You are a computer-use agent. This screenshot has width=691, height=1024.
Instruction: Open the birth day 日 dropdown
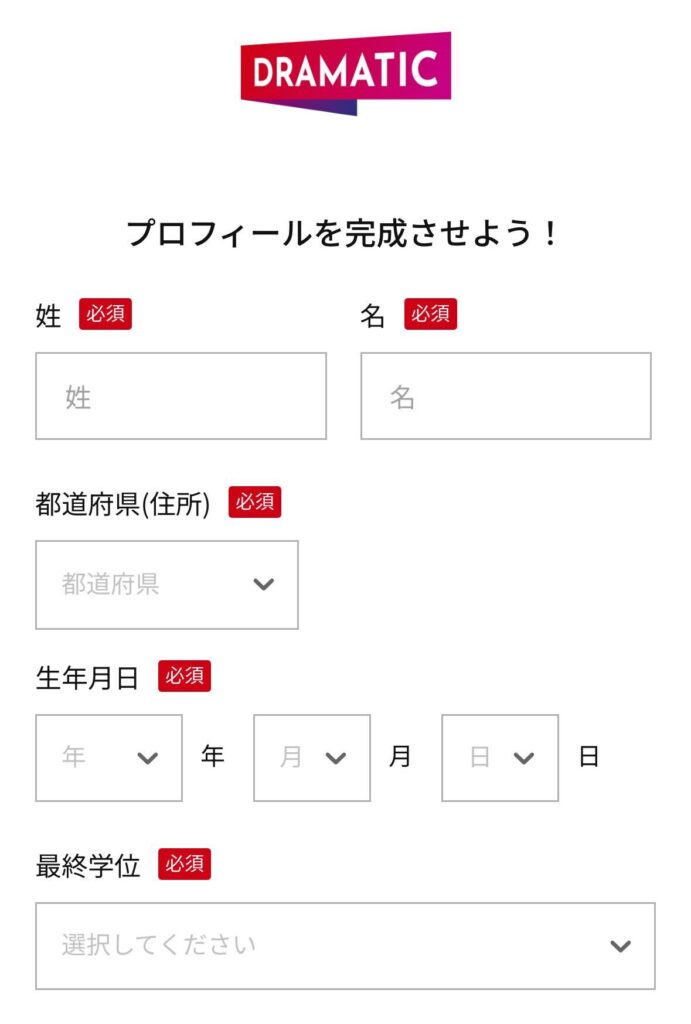500,758
